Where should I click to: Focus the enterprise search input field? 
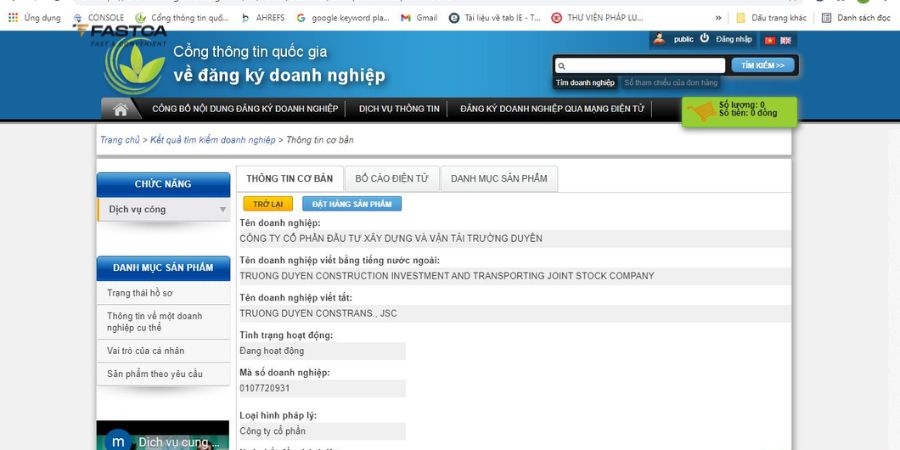(640, 65)
